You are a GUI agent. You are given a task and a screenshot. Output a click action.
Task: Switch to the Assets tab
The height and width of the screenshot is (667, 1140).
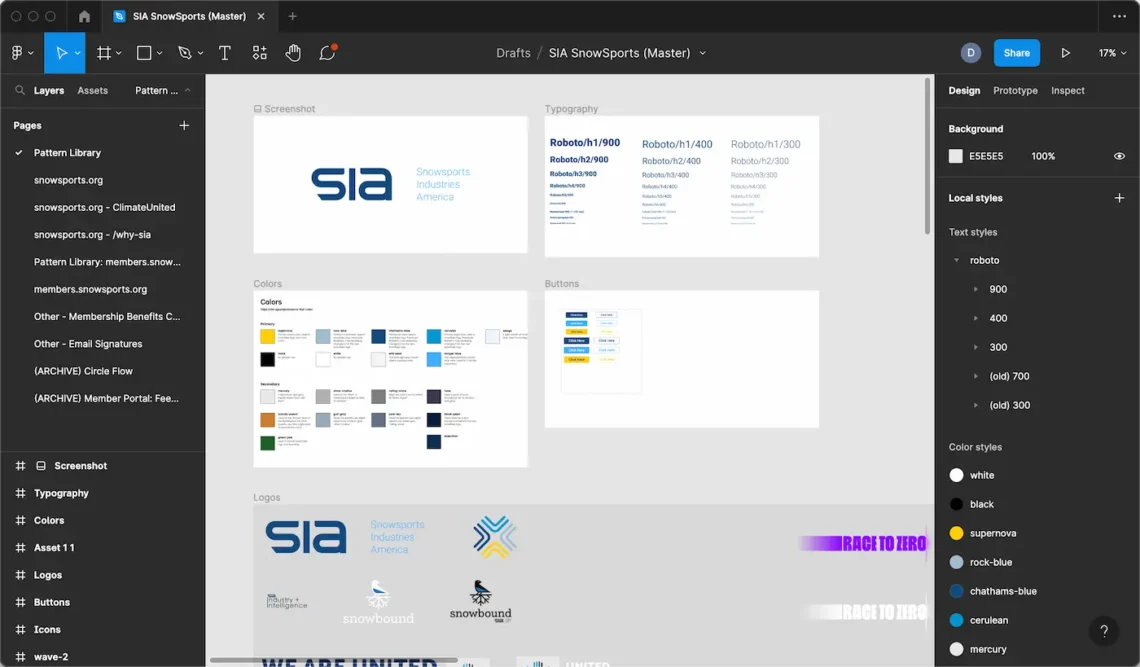click(92, 90)
